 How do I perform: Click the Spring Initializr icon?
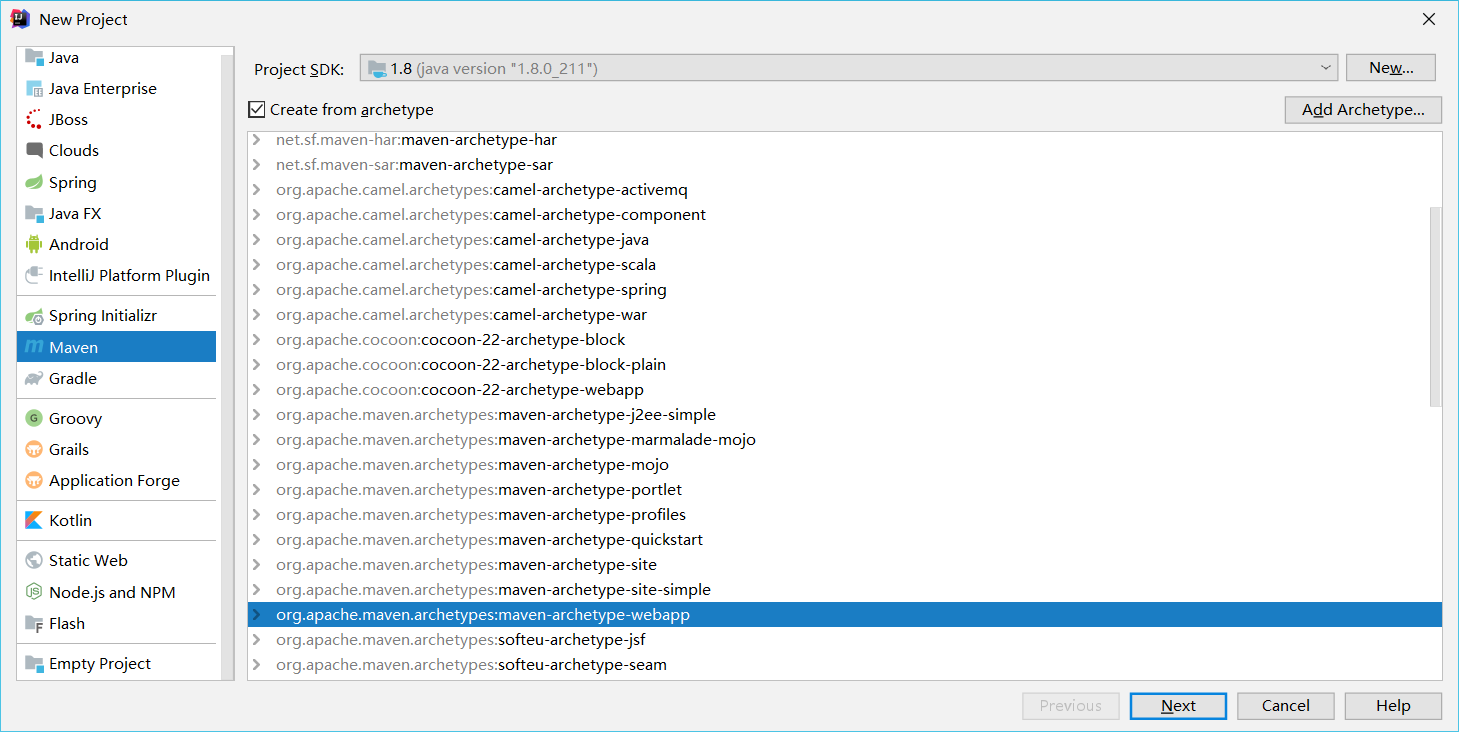click(35, 316)
